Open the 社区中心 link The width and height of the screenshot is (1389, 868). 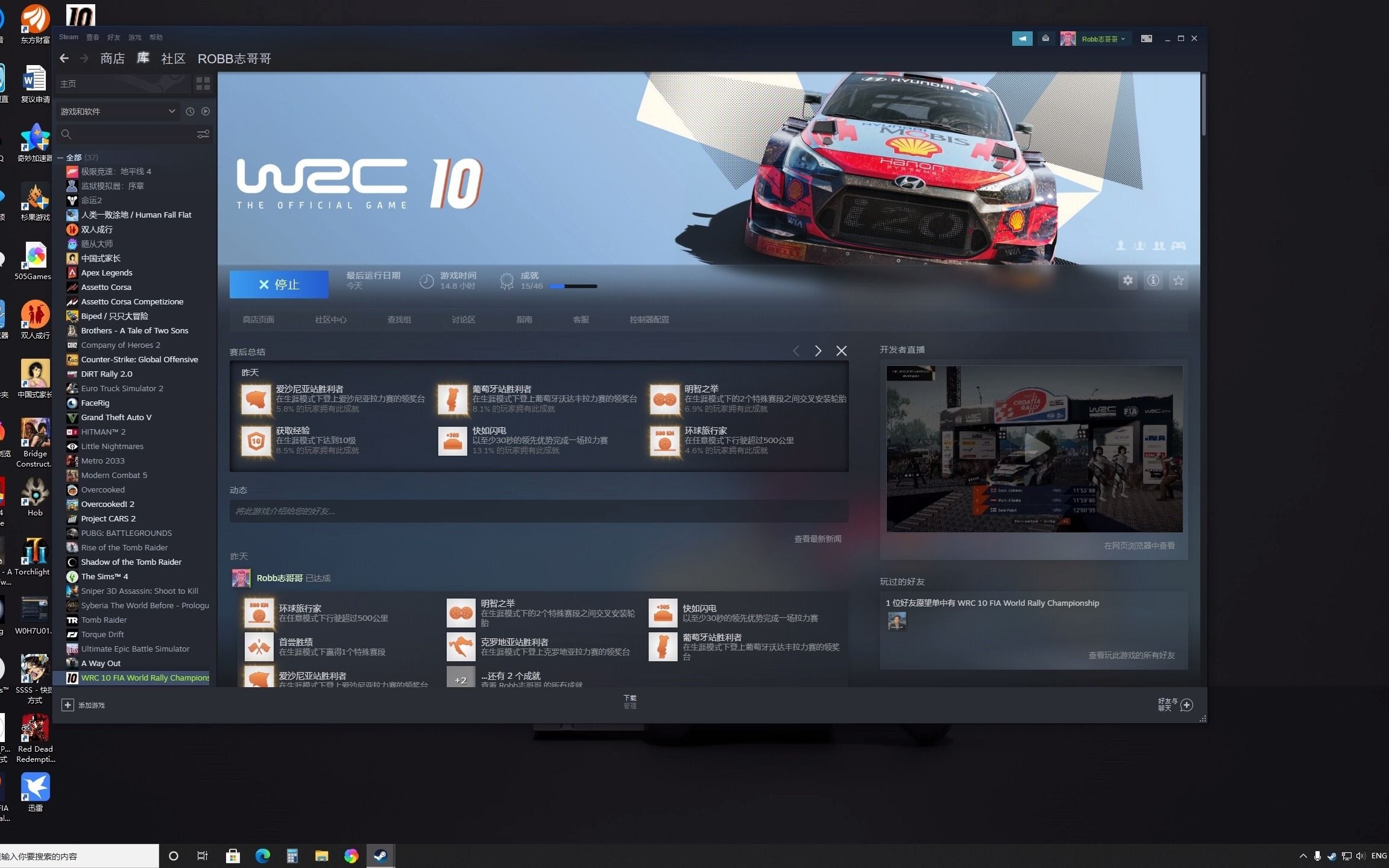330,319
